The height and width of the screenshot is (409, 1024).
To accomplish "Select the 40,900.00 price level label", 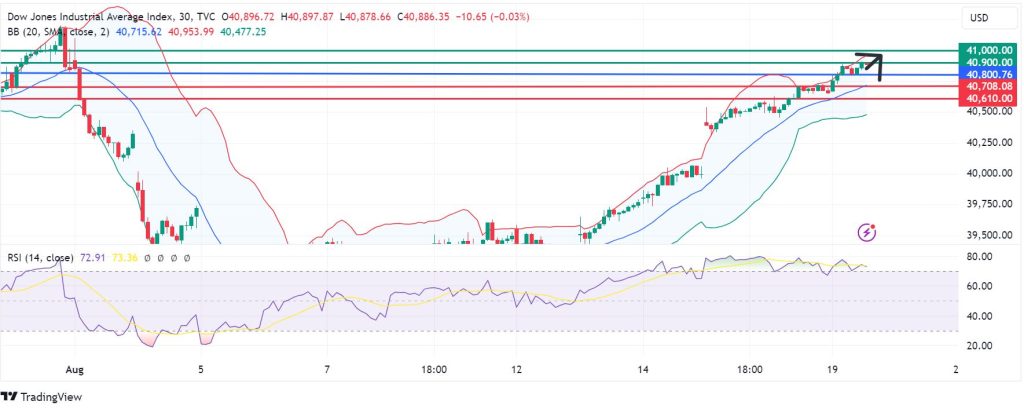I will pyautogui.click(x=989, y=62).
